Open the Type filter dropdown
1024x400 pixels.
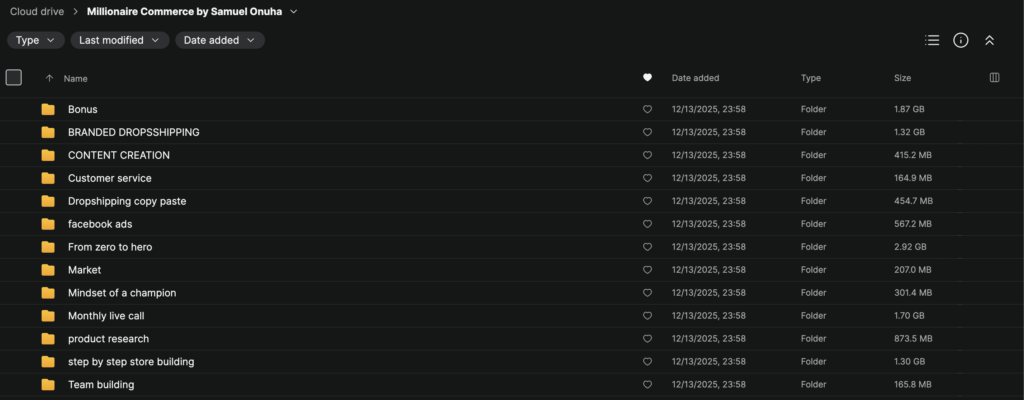pos(36,41)
